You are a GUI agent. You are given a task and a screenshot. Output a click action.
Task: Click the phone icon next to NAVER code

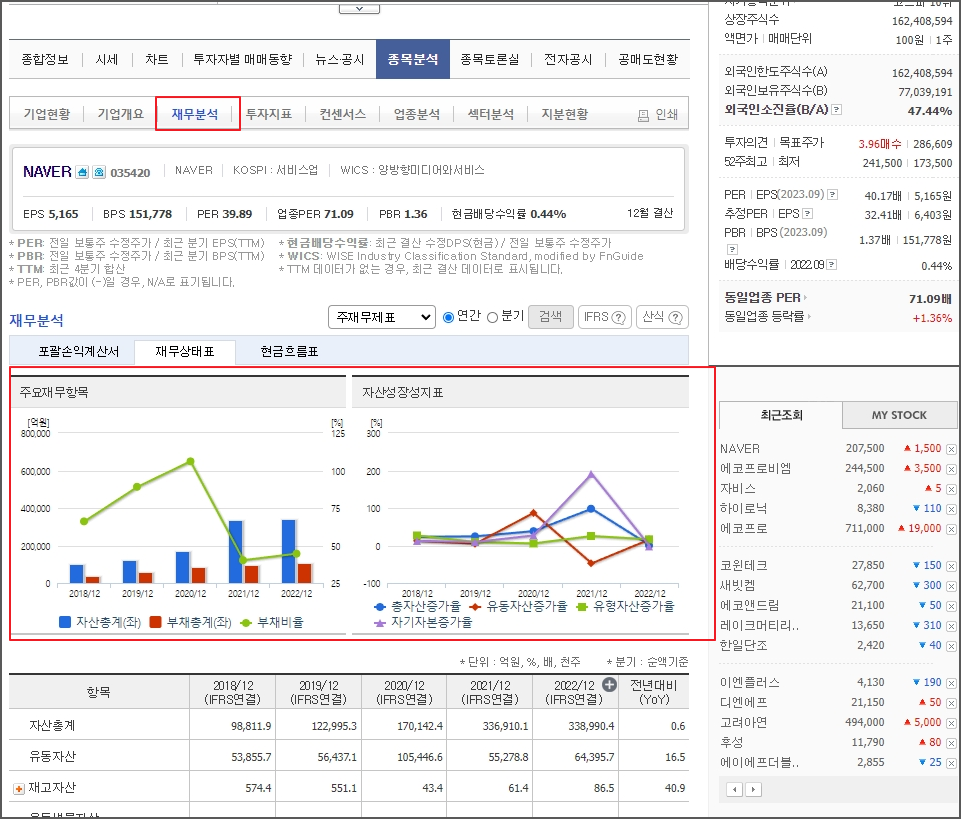point(99,172)
